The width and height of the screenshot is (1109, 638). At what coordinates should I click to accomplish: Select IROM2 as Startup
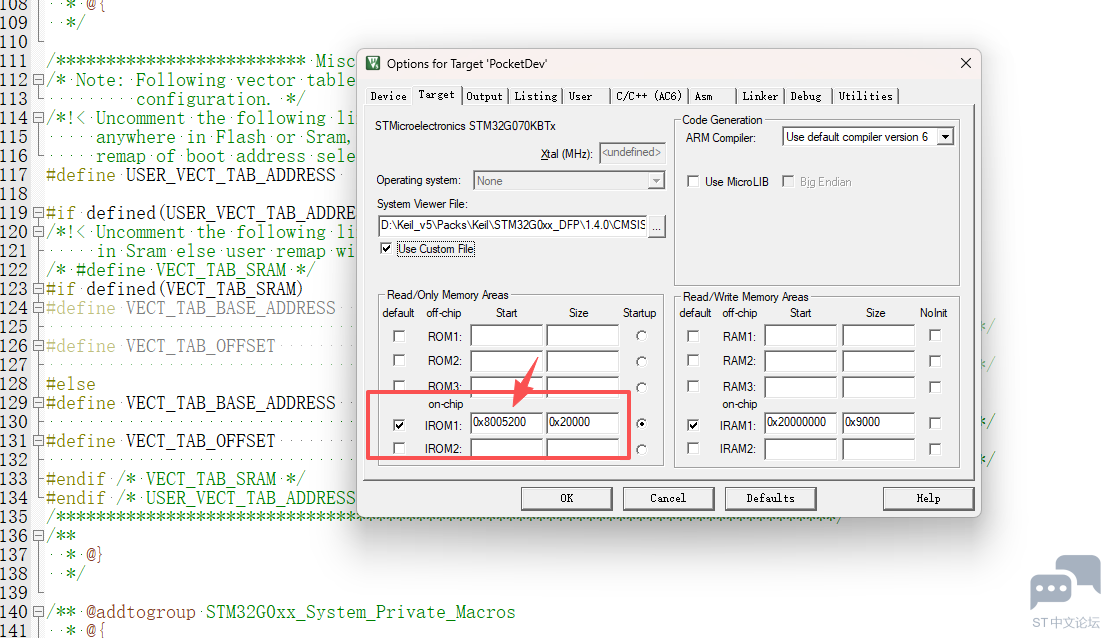click(641, 449)
